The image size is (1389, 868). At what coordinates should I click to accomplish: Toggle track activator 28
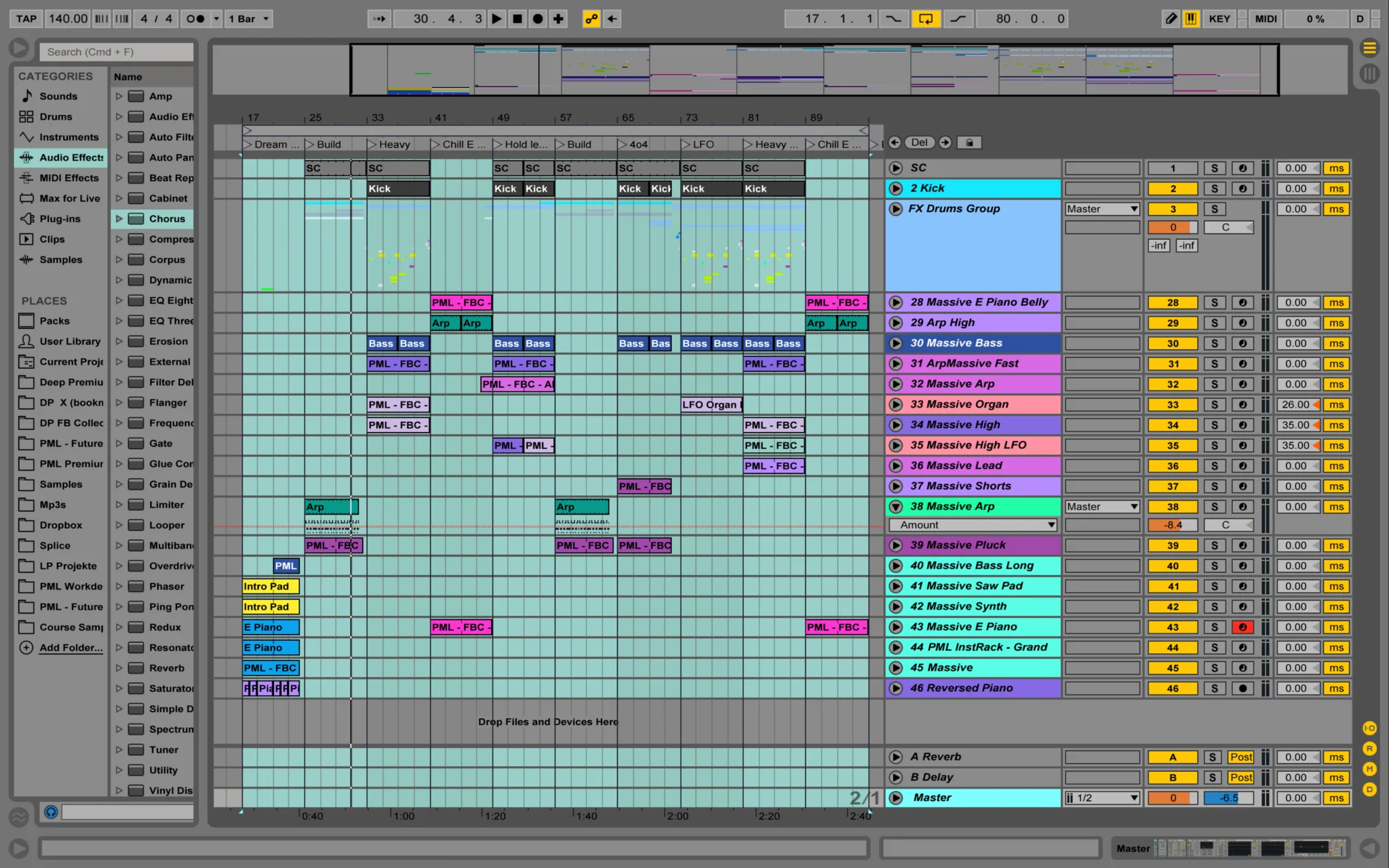click(1173, 302)
